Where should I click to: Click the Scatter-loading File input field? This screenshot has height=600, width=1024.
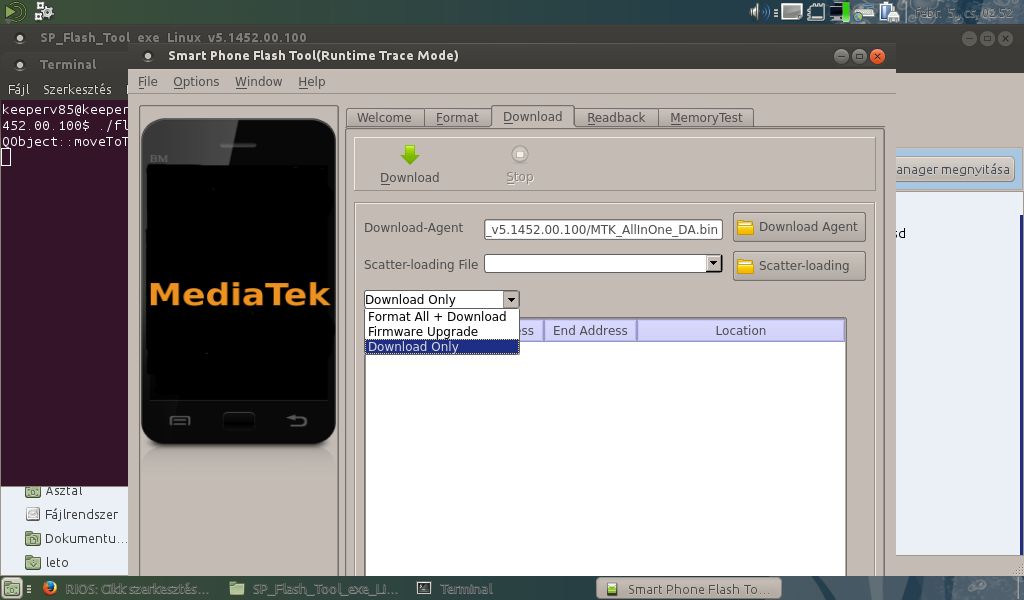[x=596, y=263]
